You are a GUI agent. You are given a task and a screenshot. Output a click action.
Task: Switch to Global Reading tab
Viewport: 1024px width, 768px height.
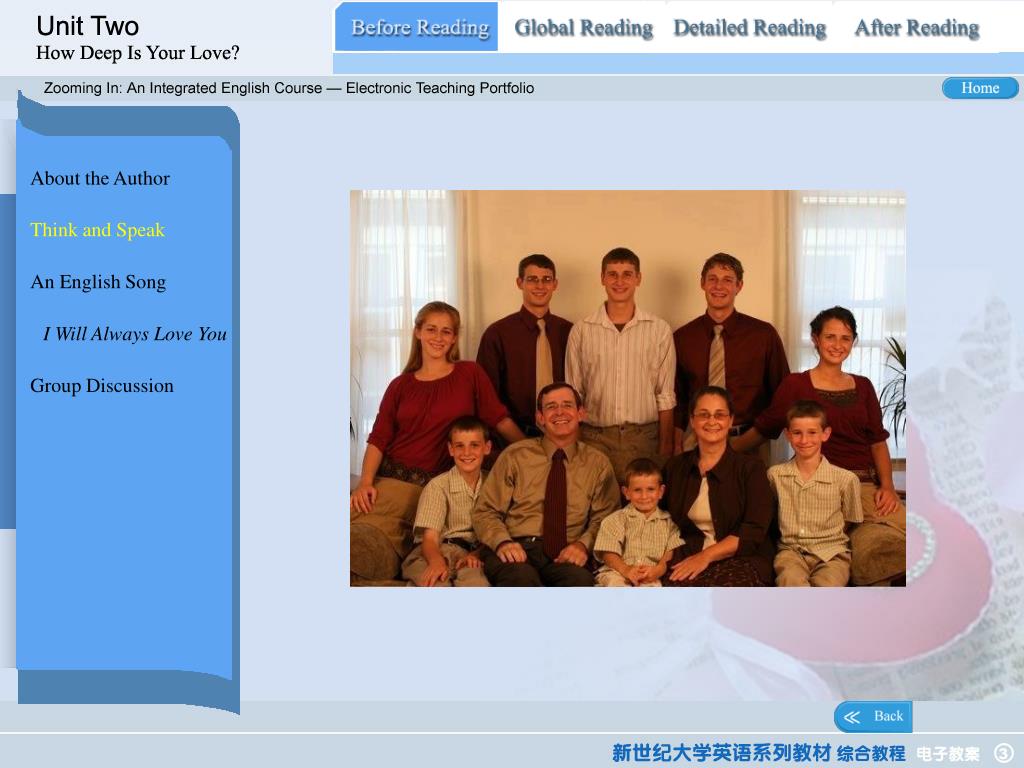pyautogui.click(x=583, y=28)
